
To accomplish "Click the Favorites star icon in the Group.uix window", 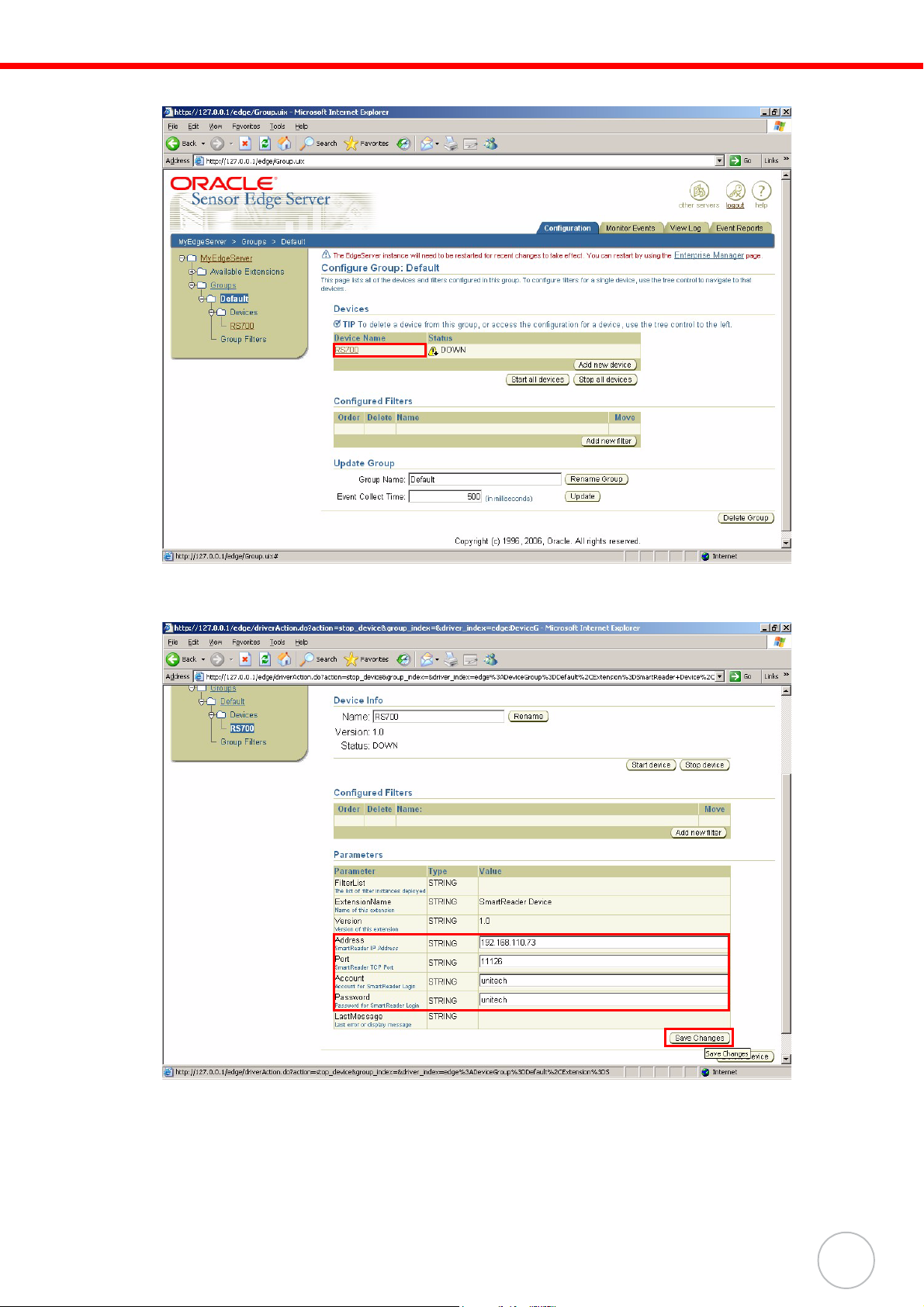I will (x=351, y=143).
